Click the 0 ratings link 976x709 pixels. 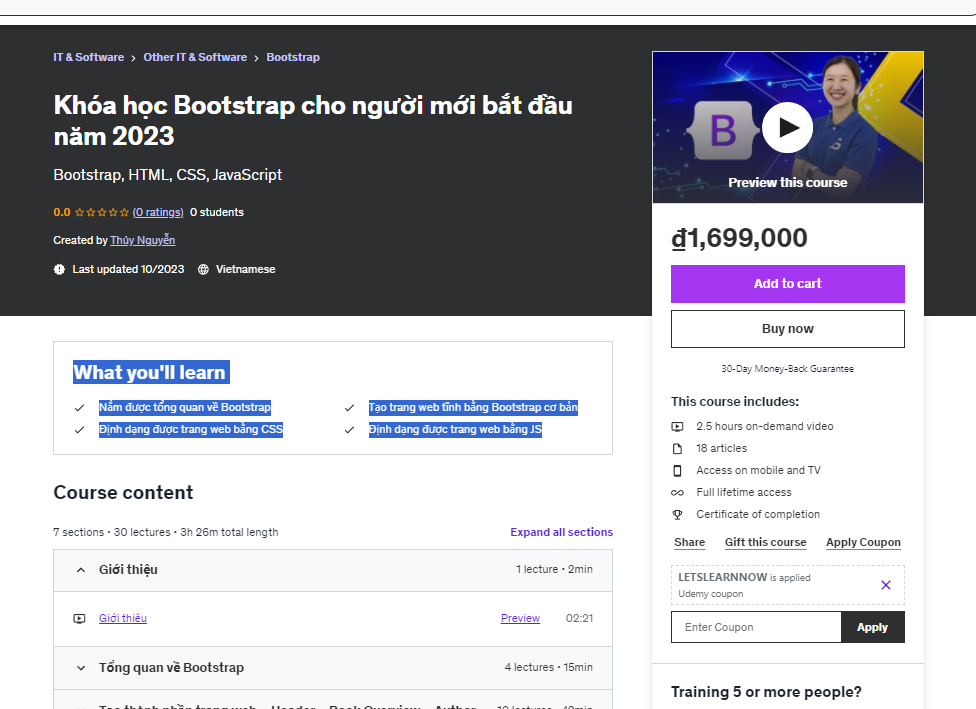(x=158, y=212)
